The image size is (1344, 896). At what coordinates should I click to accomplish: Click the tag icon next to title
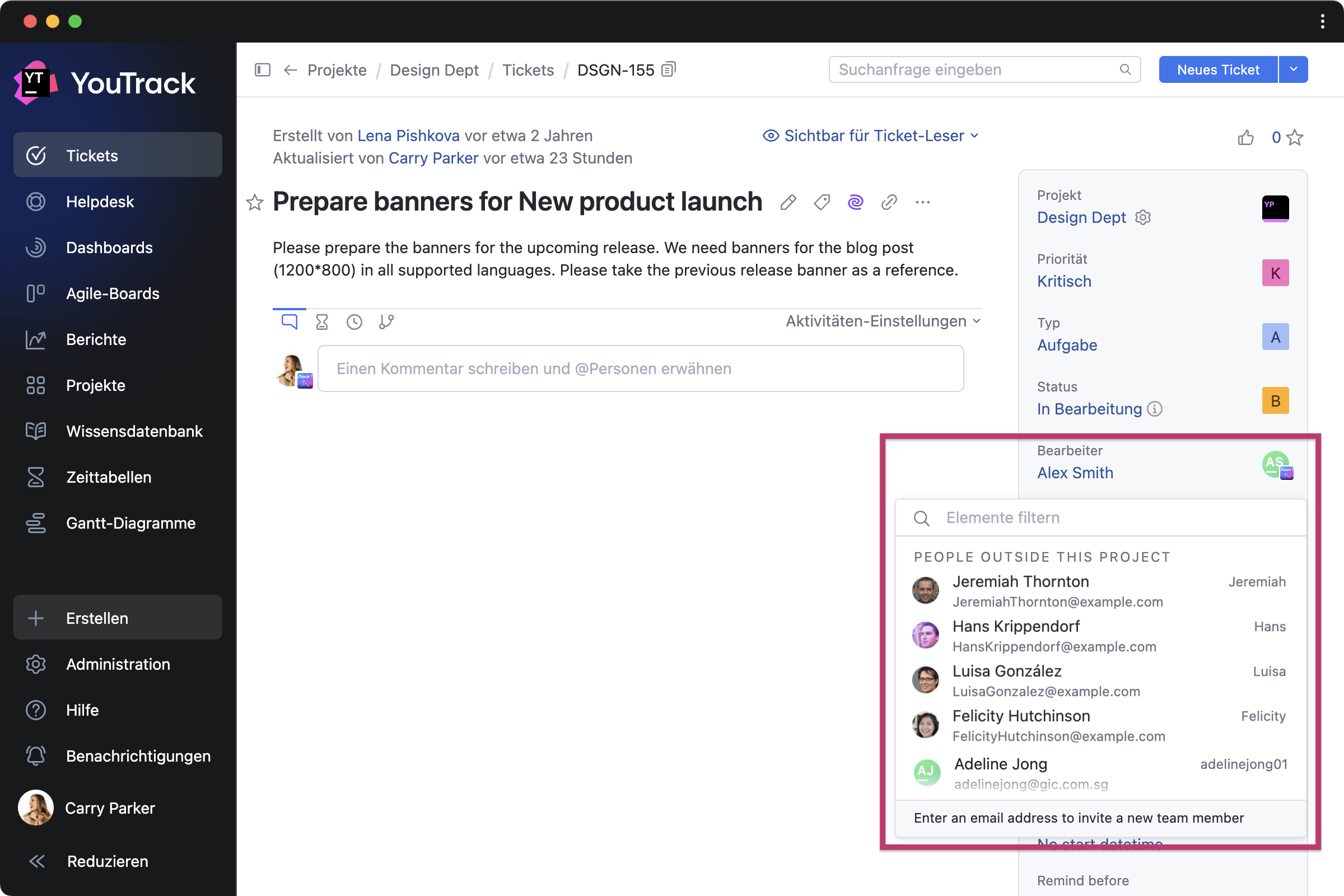pos(822,202)
